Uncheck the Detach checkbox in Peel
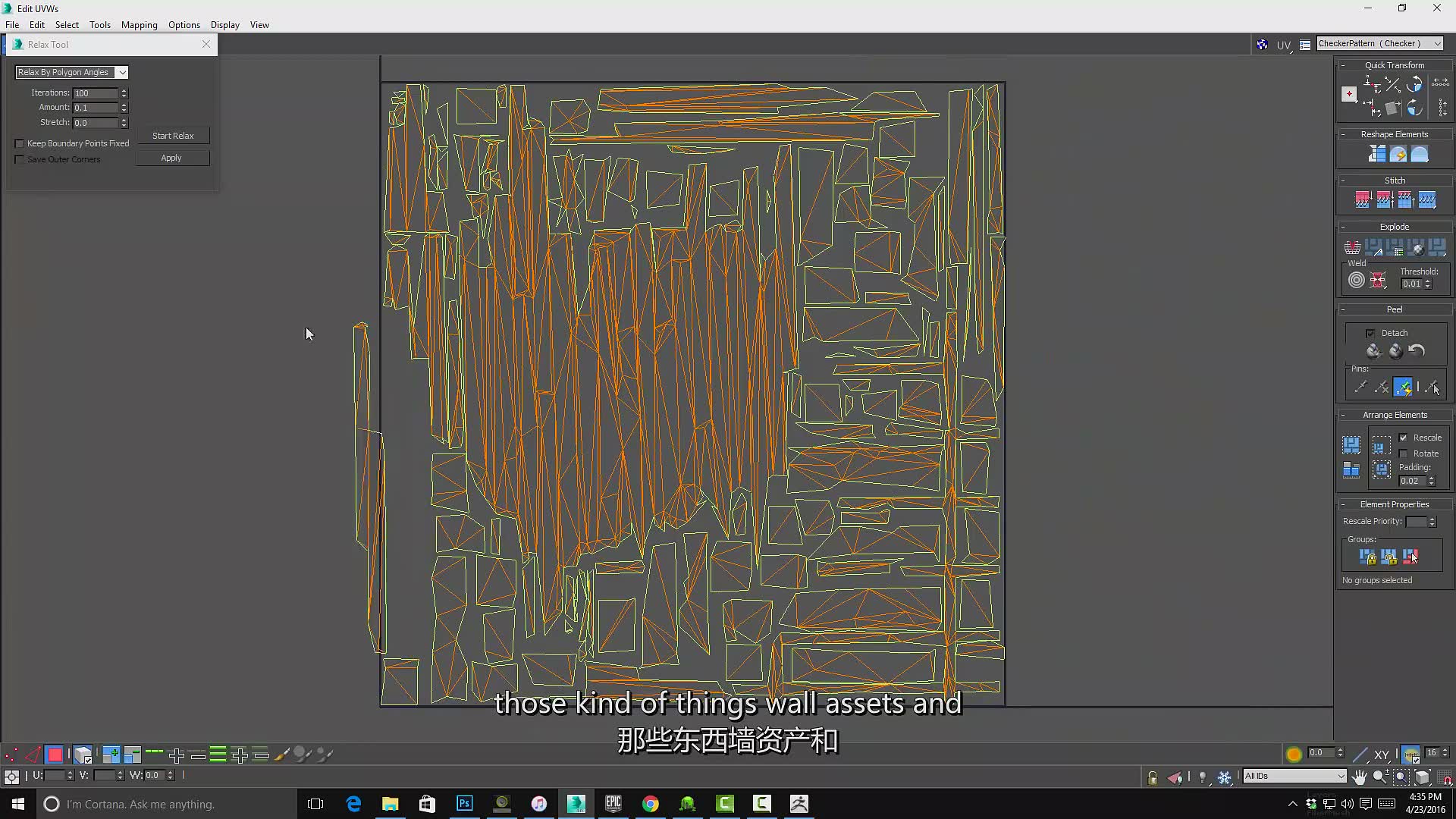The width and height of the screenshot is (1456, 819). 1370,333
